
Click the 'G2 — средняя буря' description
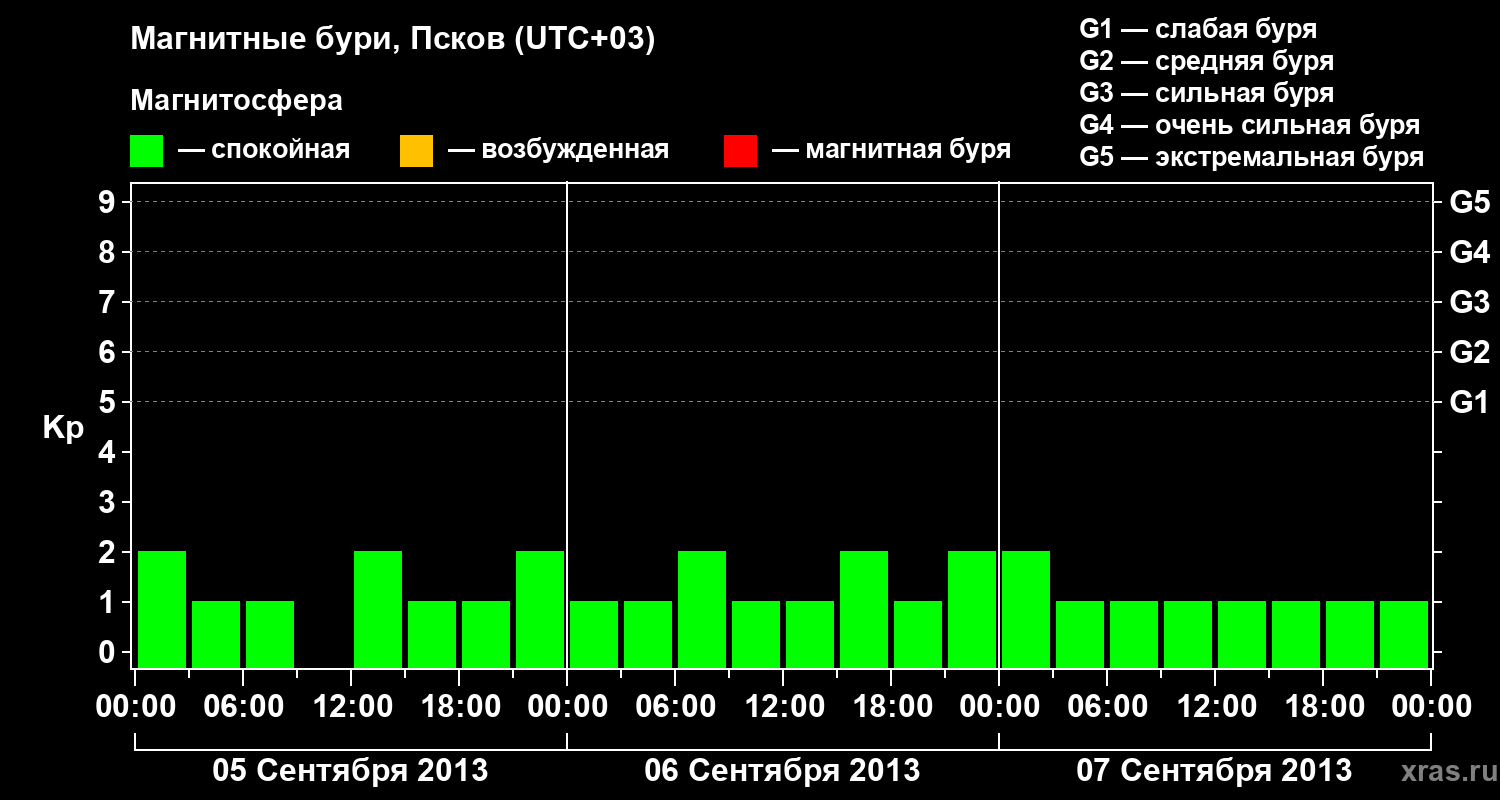[1207, 61]
